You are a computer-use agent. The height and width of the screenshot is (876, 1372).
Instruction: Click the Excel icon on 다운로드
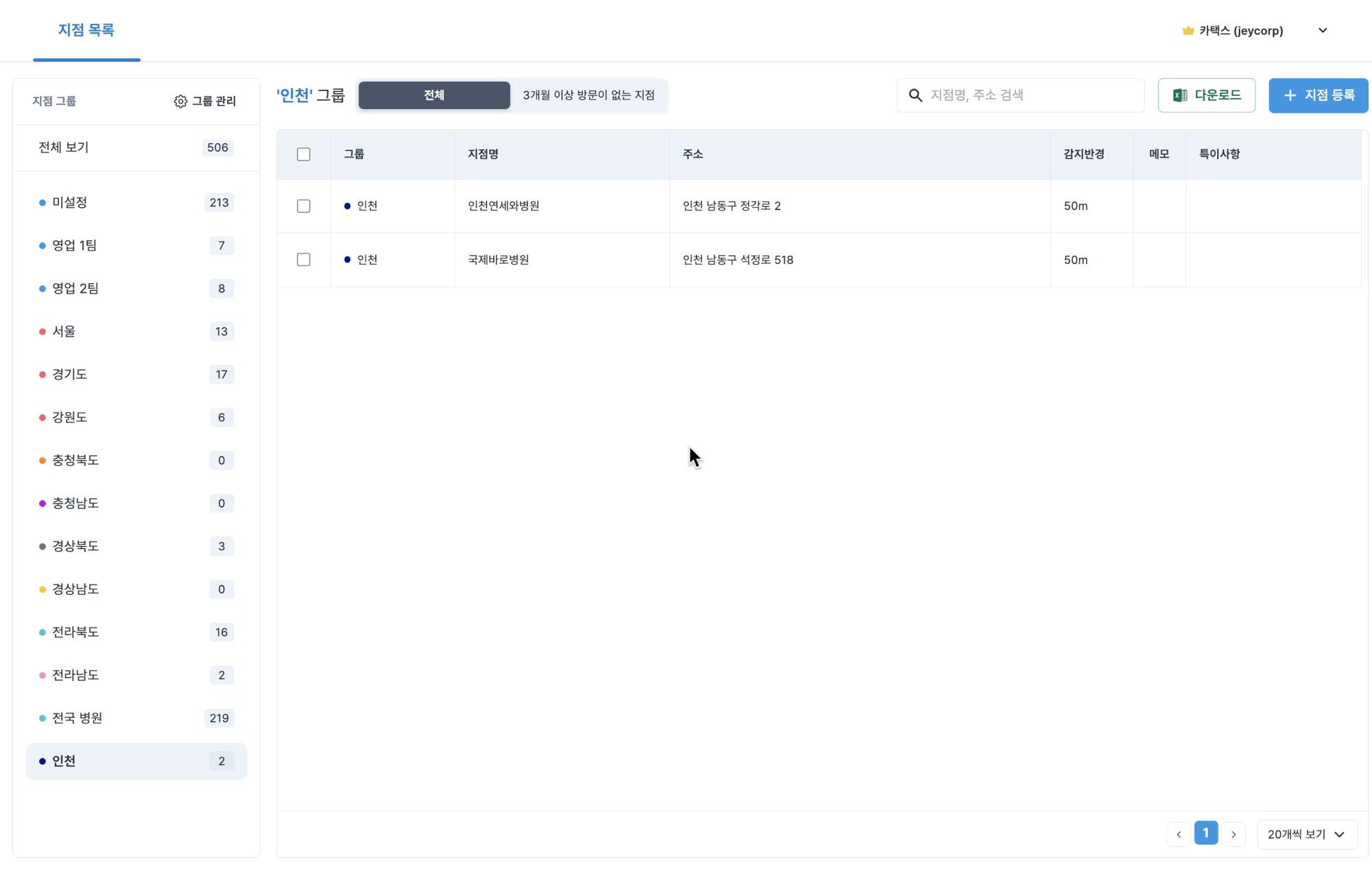pos(1180,95)
